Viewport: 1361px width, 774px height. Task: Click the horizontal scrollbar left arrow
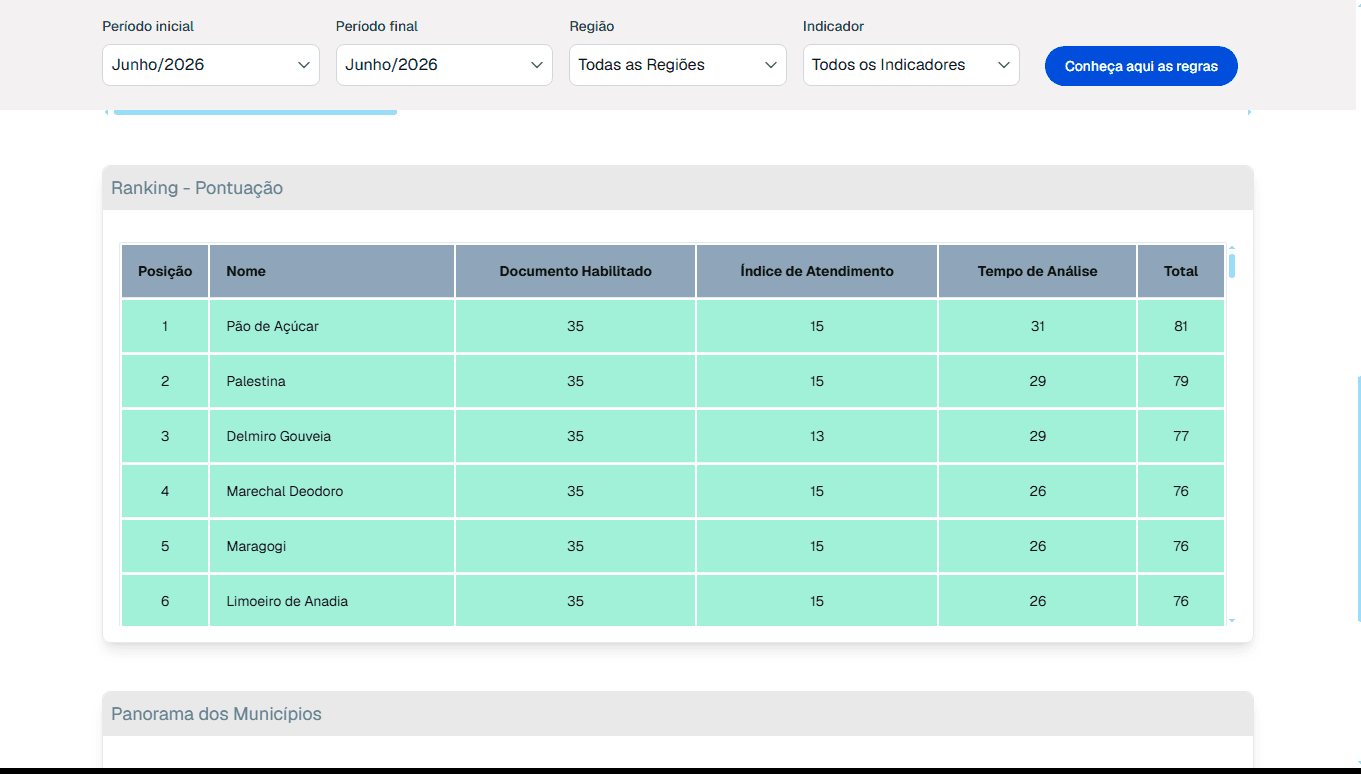[x=106, y=112]
